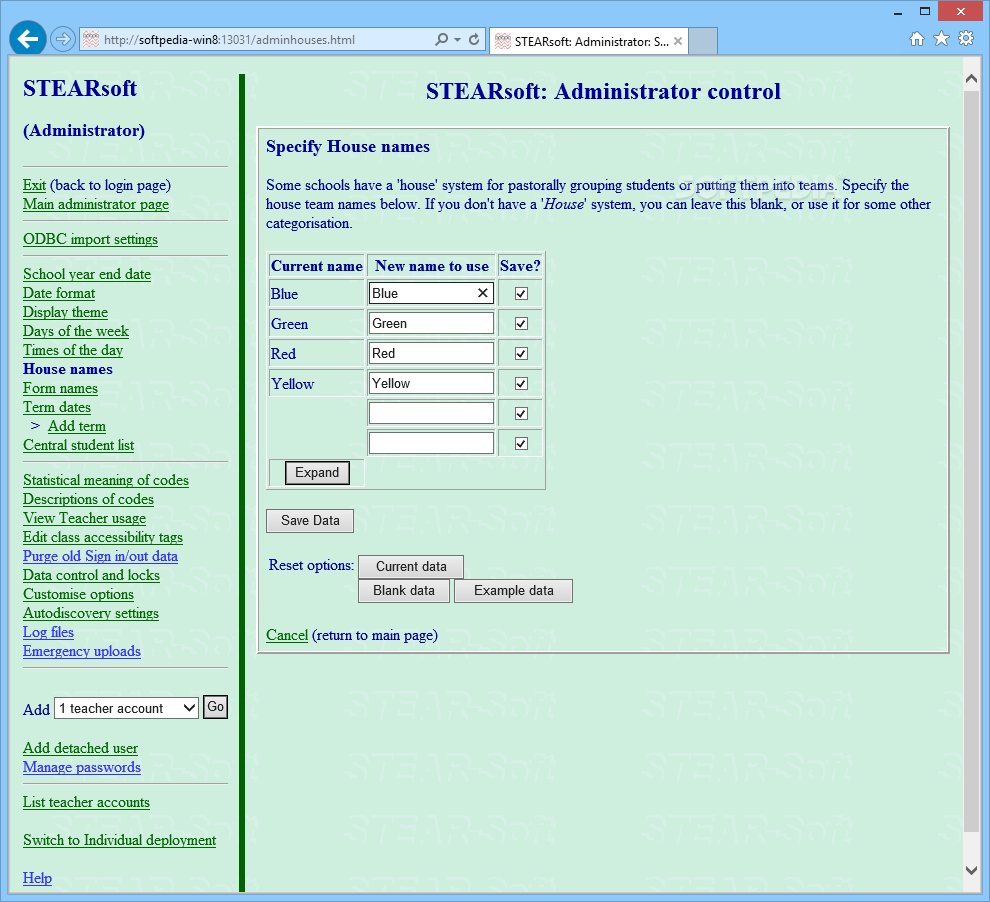The width and height of the screenshot is (990, 902).
Task: Open the Form names link
Action: tap(61, 388)
